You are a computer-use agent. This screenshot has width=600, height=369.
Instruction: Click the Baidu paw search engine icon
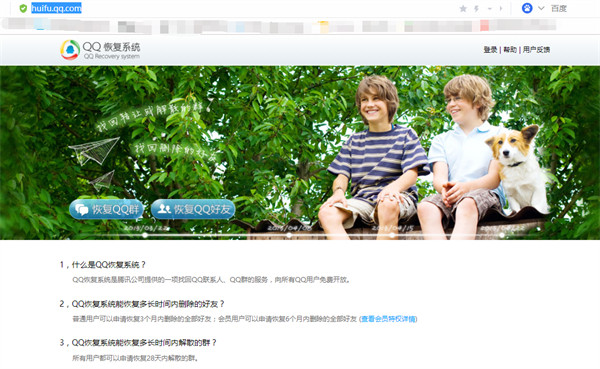tap(527, 8)
